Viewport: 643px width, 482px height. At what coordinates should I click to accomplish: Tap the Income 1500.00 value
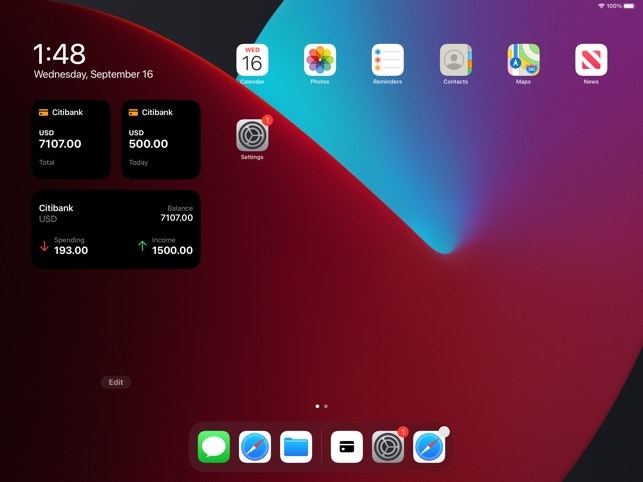pos(172,251)
